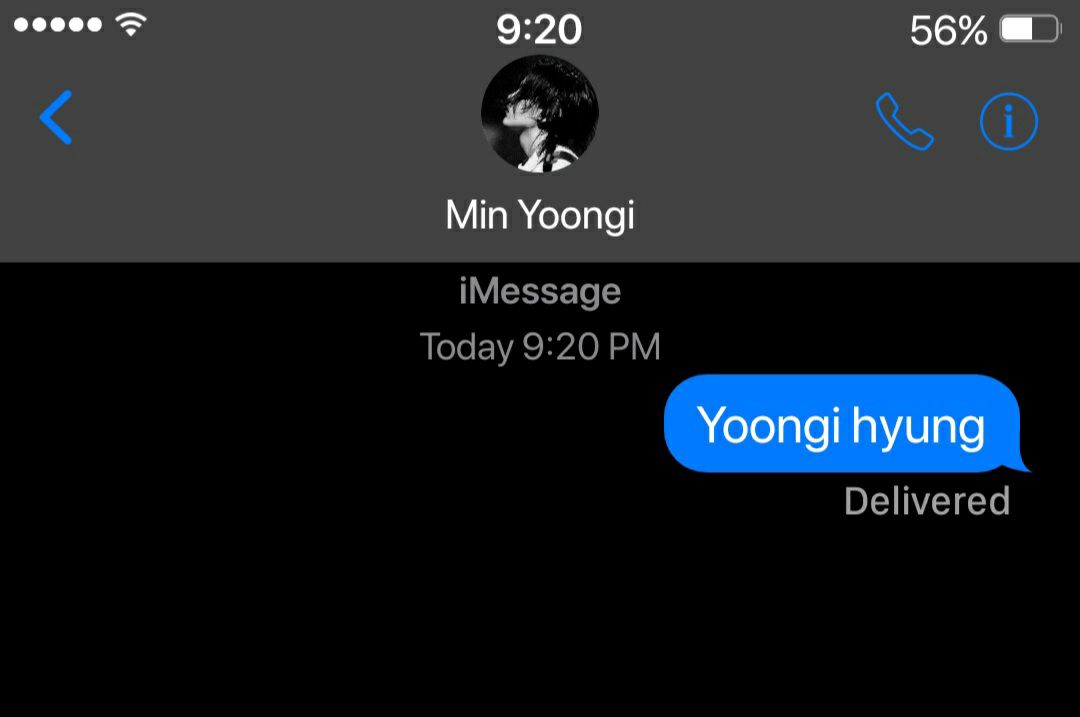Viewport: 1080px width, 717px height.
Task: Tap the Wi-Fi status icon
Action: [131, 25]
